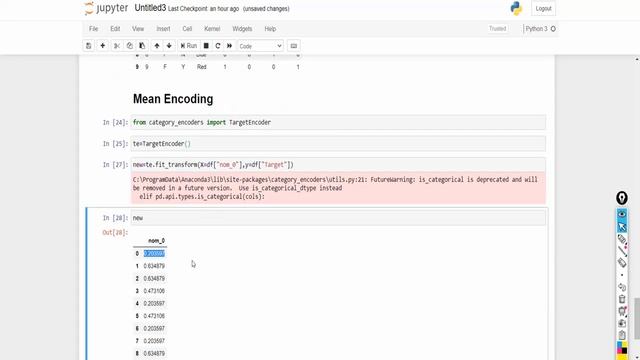Click the trash clear-annotations icon

pos(622,299)
